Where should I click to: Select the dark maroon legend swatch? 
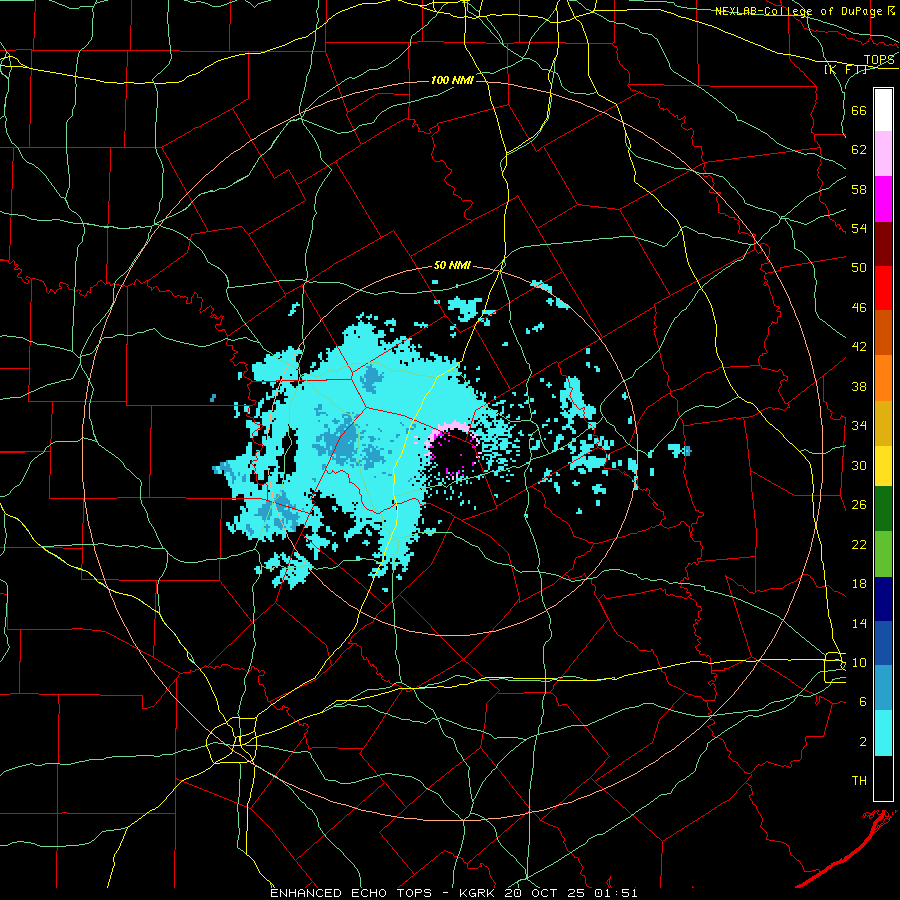[883, 243]
